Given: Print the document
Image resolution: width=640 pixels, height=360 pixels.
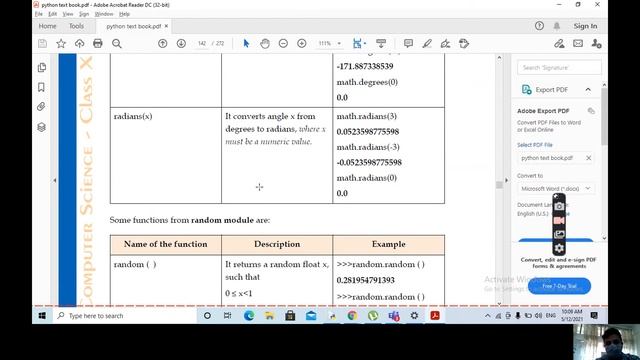Looking at the screenshot, I should point(98,43).
